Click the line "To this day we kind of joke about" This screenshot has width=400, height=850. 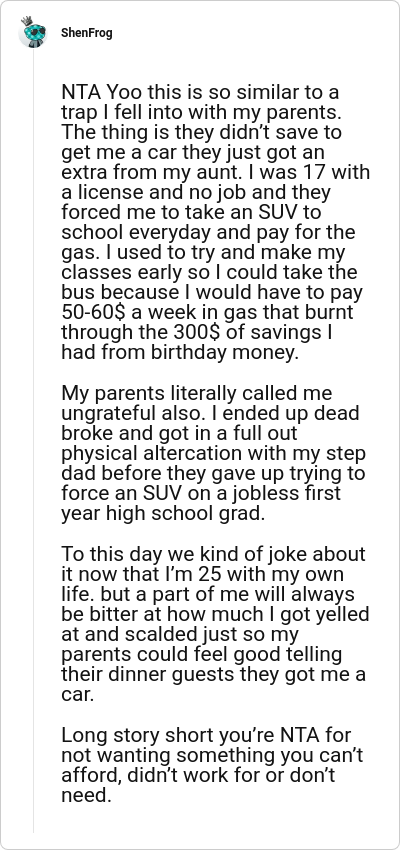click(214, 555)
